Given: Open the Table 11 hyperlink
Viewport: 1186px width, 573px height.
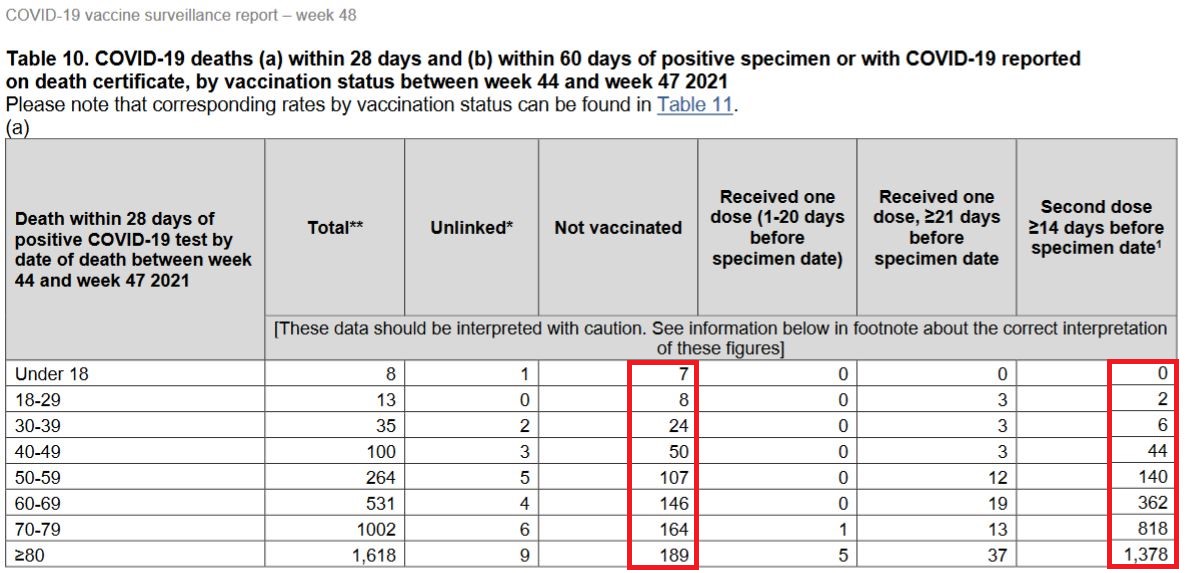Looking at the screenshot, I should tap(694, 104).
